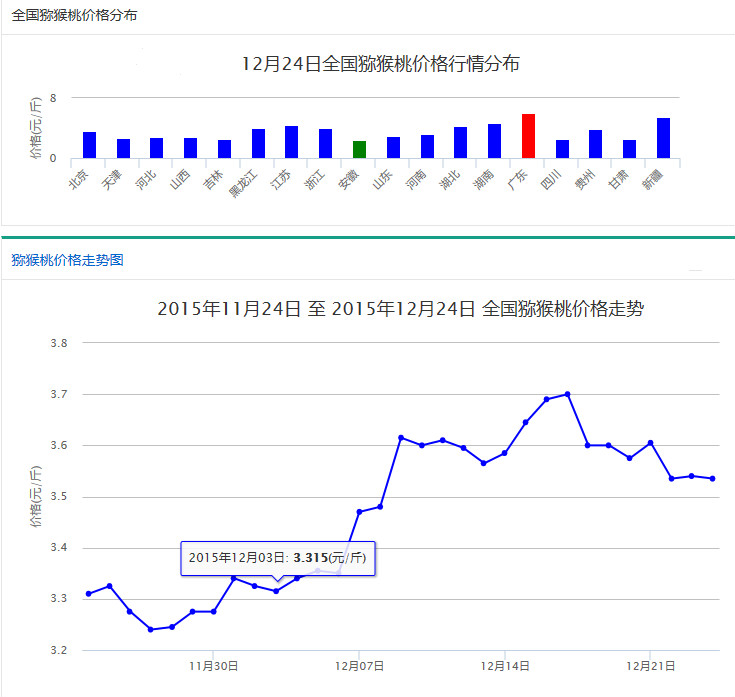The width and height of the screenshot is (735, 697).
Task: Click the 12月24日全国猕猴桃价格行情分布 chart title
Action: click(x=380, y=63)
